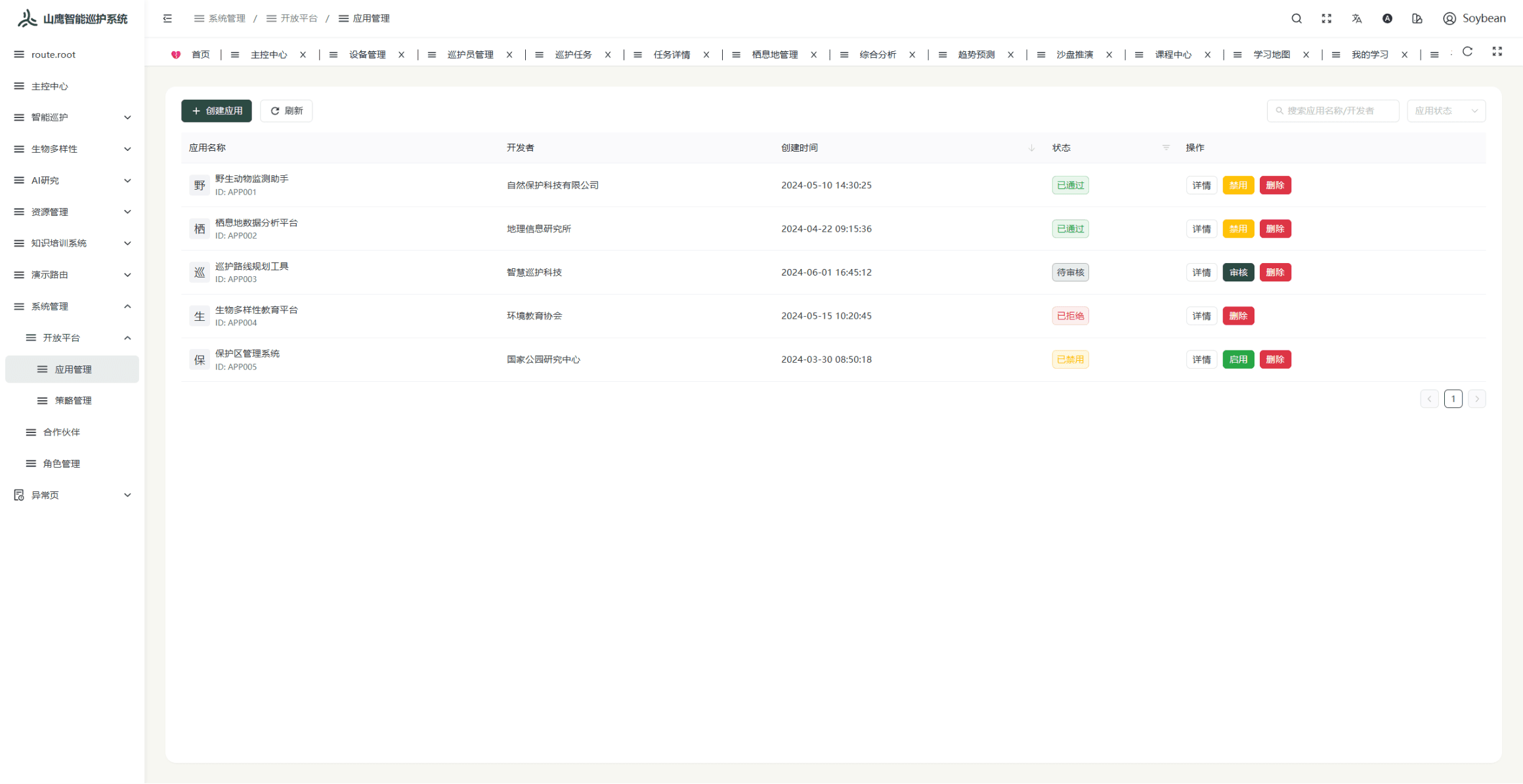The width and height of the screenshot is (1523, 784).
Task: Enable 保护区管理系统 via its 启用 button
Action: [x=1238, y=359]
